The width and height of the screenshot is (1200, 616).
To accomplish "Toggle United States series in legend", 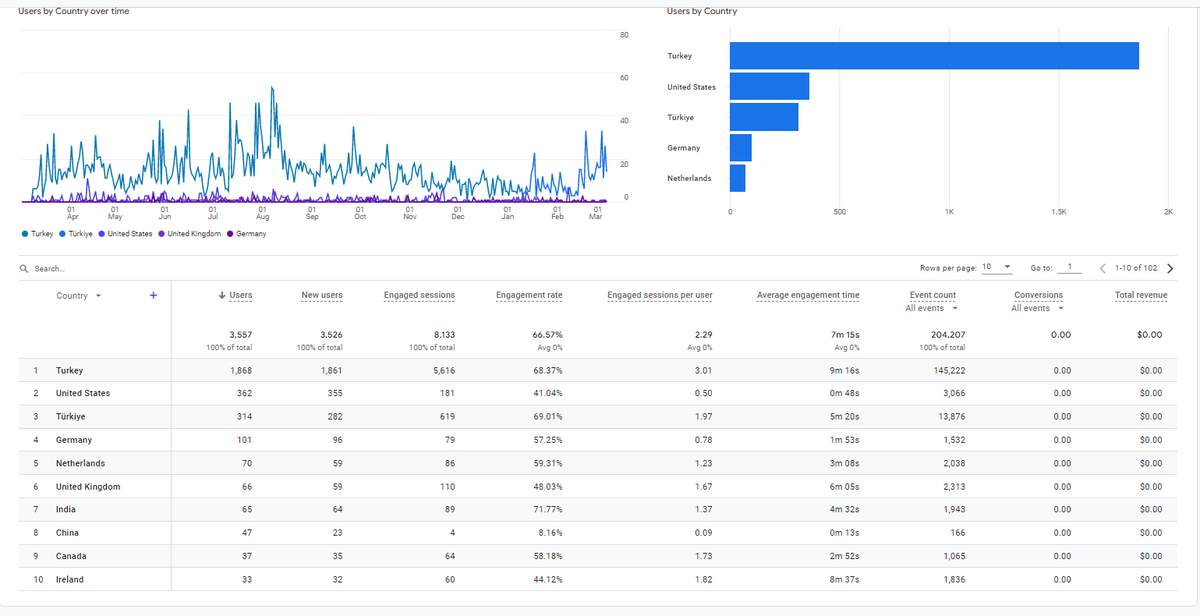I will click(x=126, y=233).
